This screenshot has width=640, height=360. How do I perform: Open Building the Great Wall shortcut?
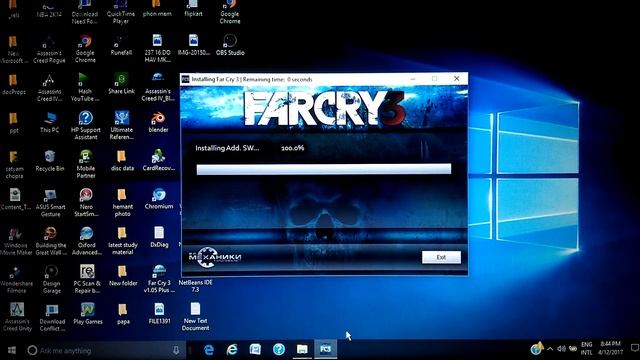coord(51,241)
